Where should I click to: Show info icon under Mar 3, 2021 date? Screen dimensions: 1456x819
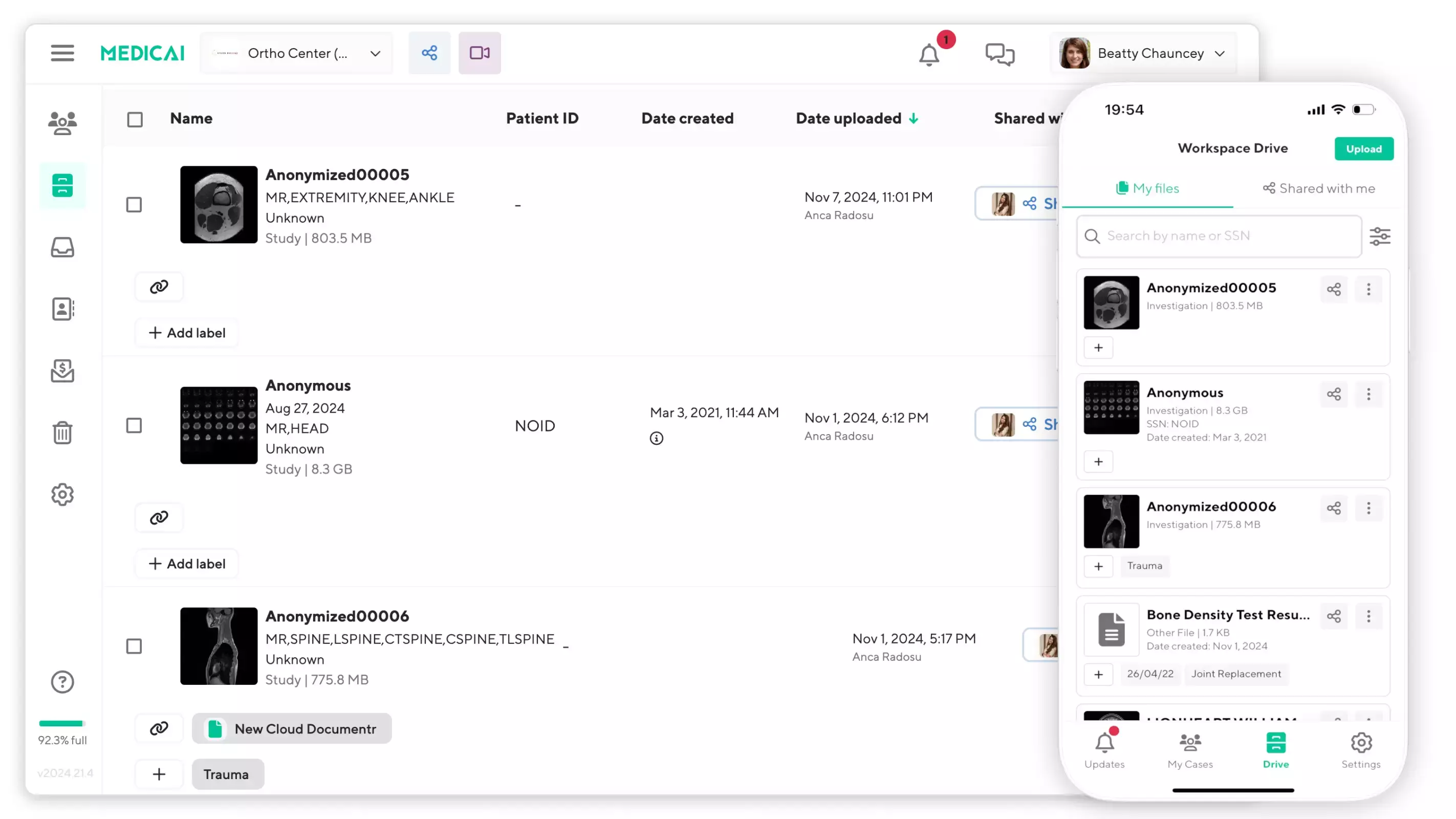656,438
